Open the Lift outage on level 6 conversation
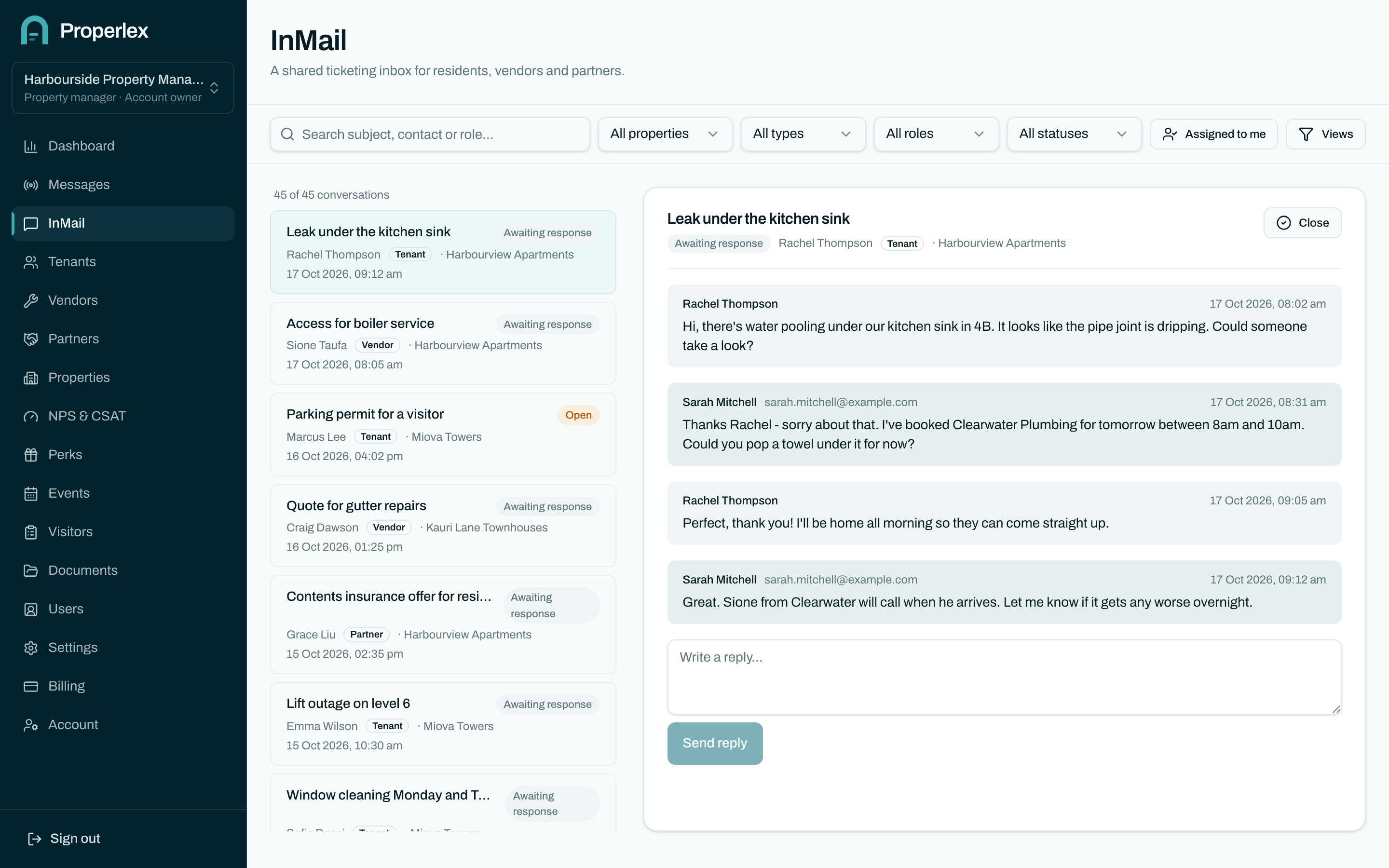Viewport: 1389px width, 868px height. [x=443, y=724]
